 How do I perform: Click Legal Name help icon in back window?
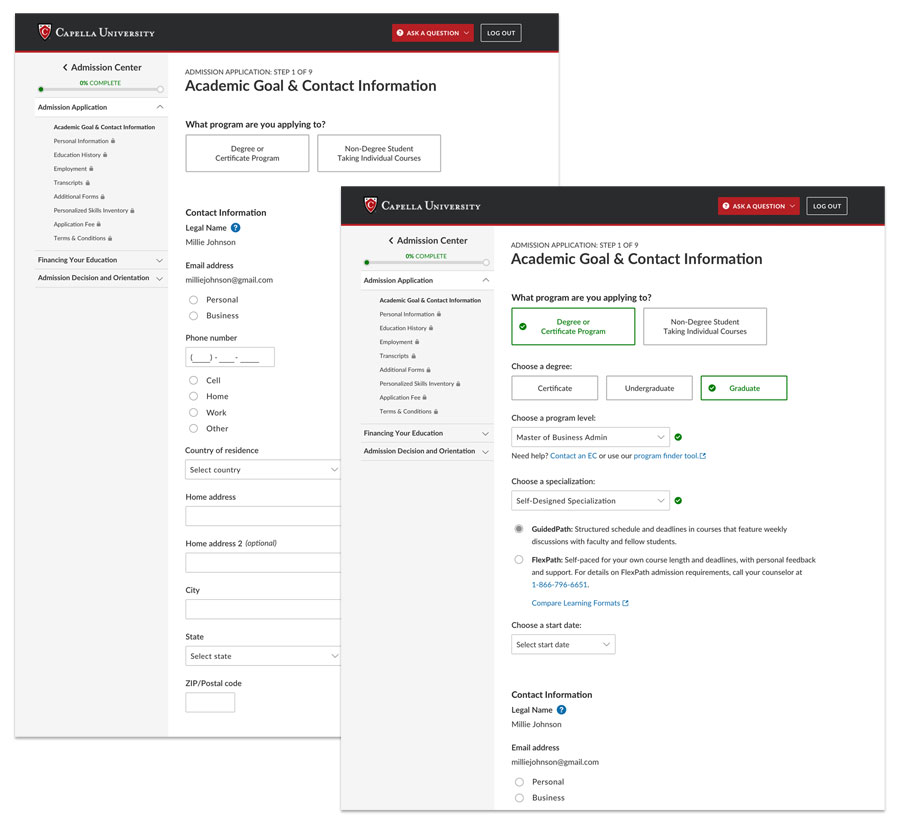[x=235, y=228]
